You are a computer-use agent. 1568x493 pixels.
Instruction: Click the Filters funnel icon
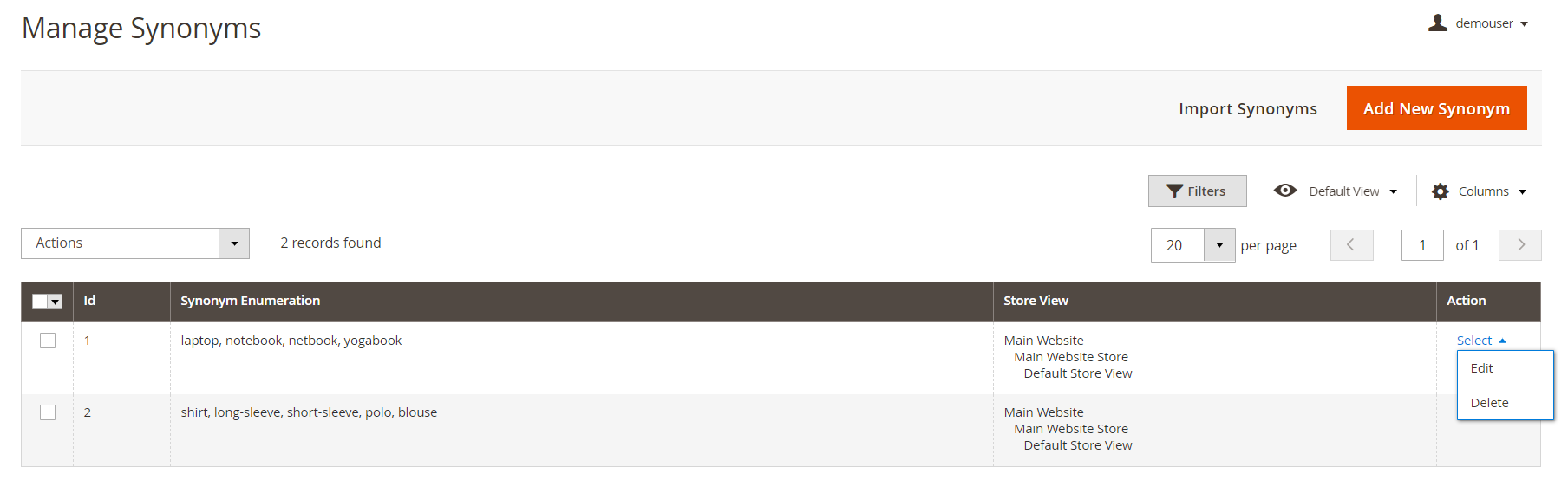[1174, 191]
